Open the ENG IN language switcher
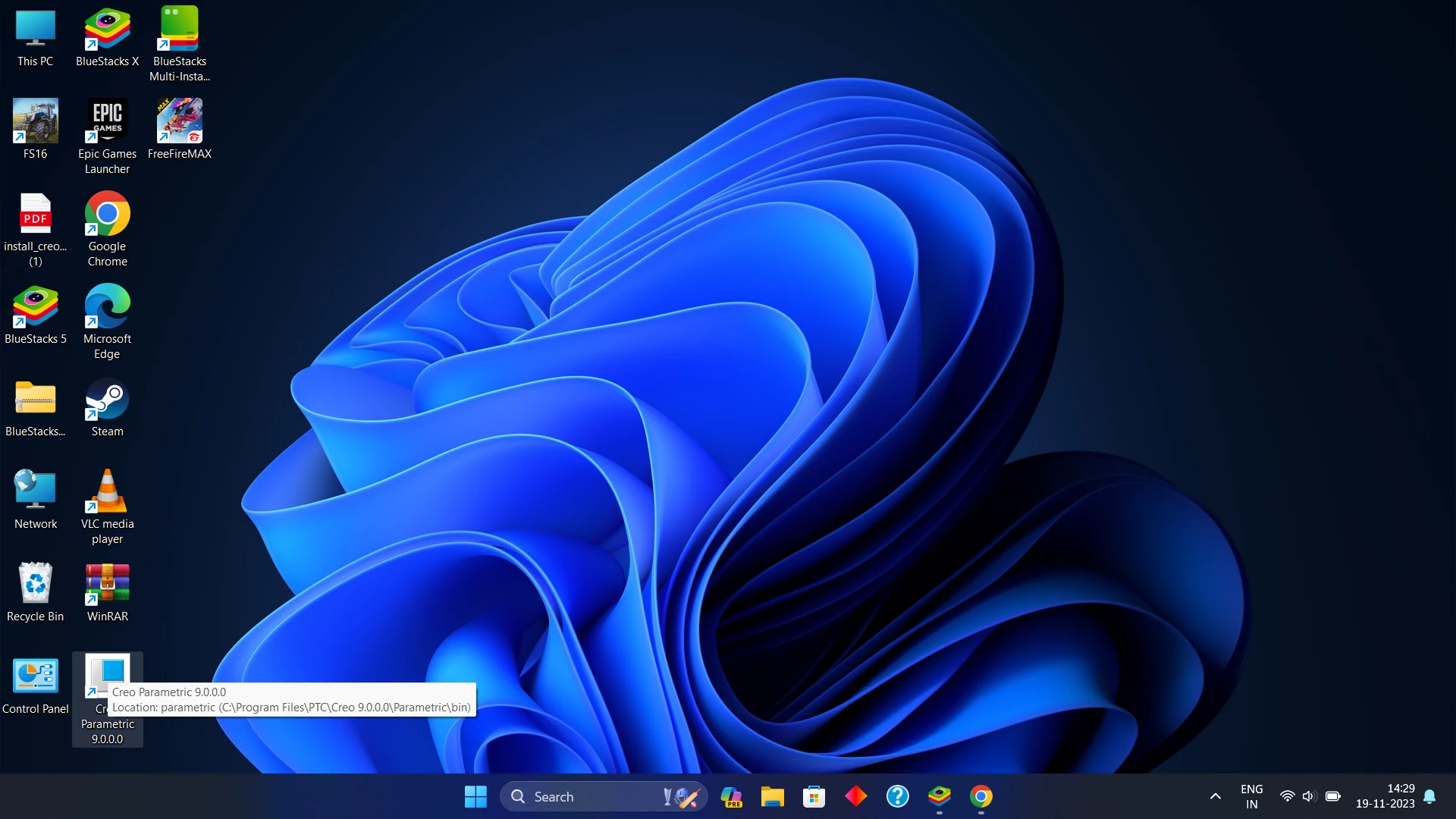Image resolution: width=1456 pixels, height=819 pixels. point(1251,796)
